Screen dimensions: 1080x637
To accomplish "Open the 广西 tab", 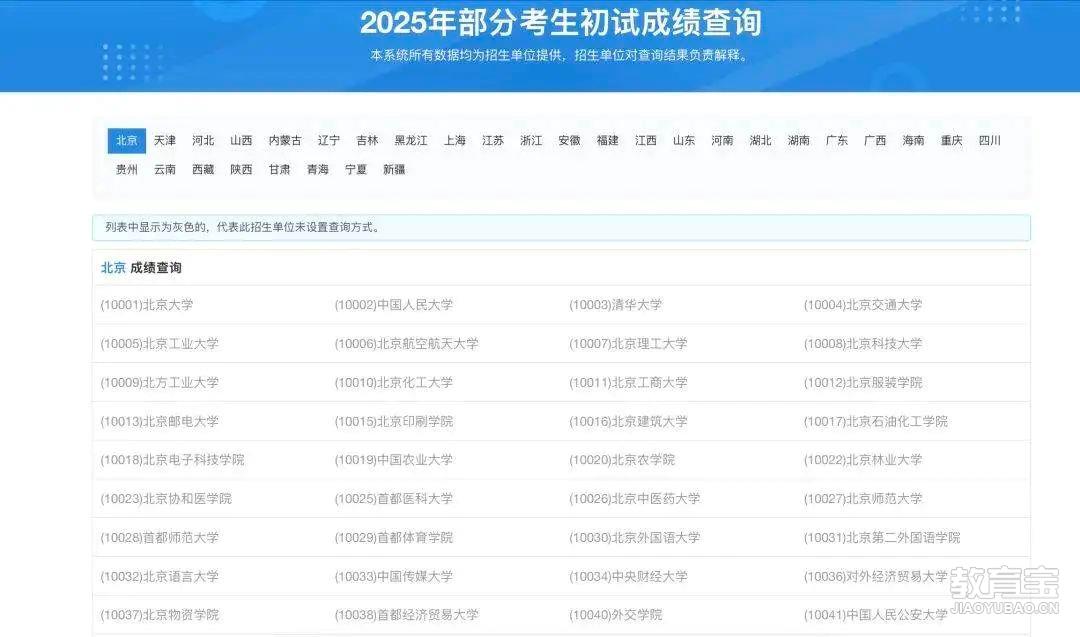I will pos(875,140).
